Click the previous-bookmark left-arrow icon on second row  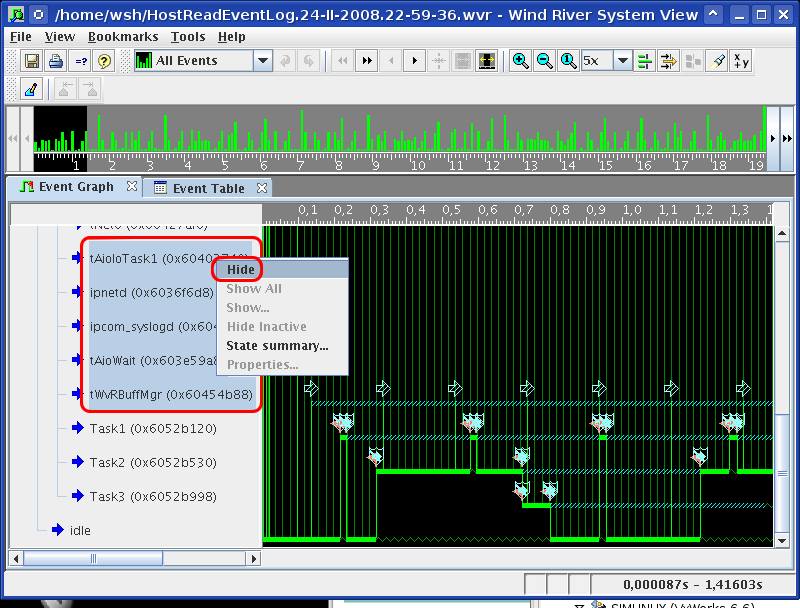(65, 89)
